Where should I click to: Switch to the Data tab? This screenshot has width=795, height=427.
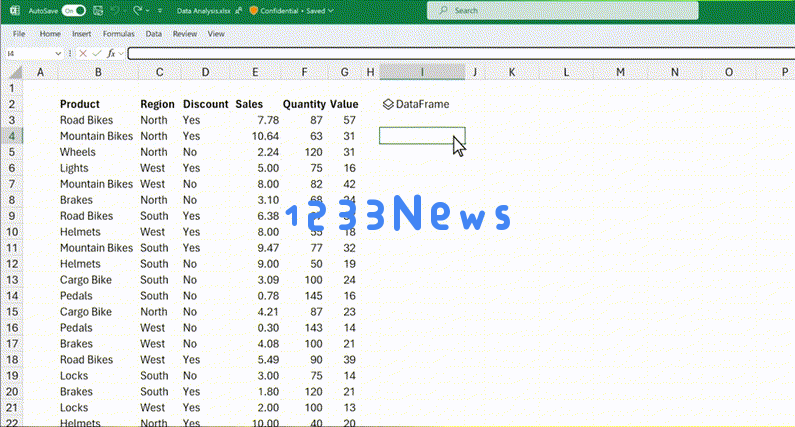154,34
